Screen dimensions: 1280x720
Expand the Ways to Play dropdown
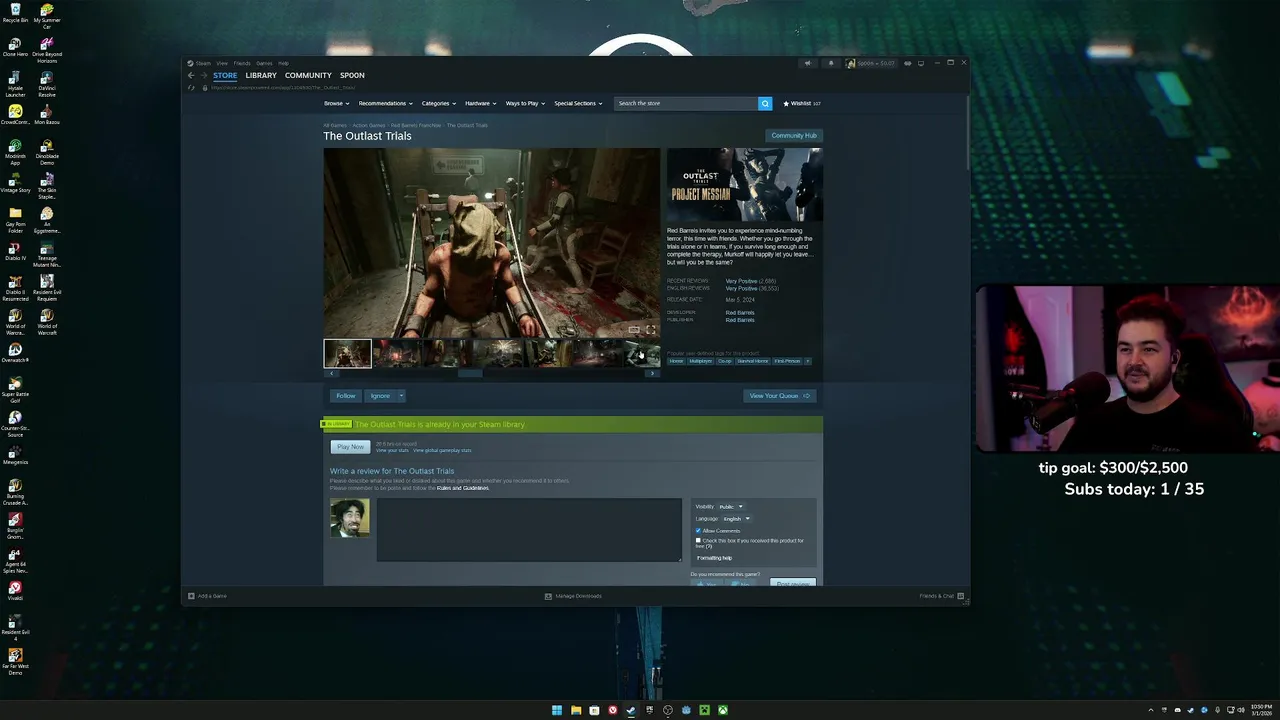click(x=525, y=103)
